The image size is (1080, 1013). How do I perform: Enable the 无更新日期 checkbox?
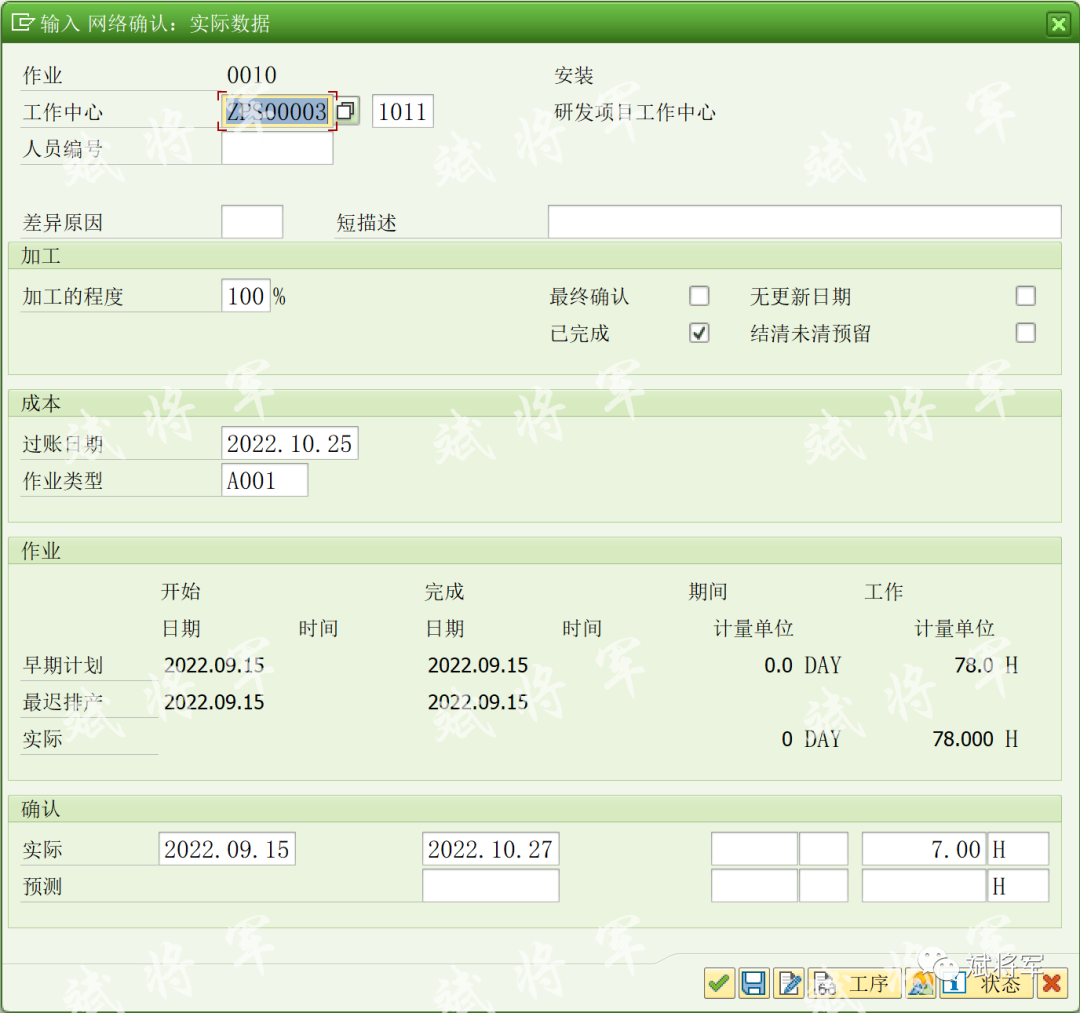click(x=1026, y=296)
